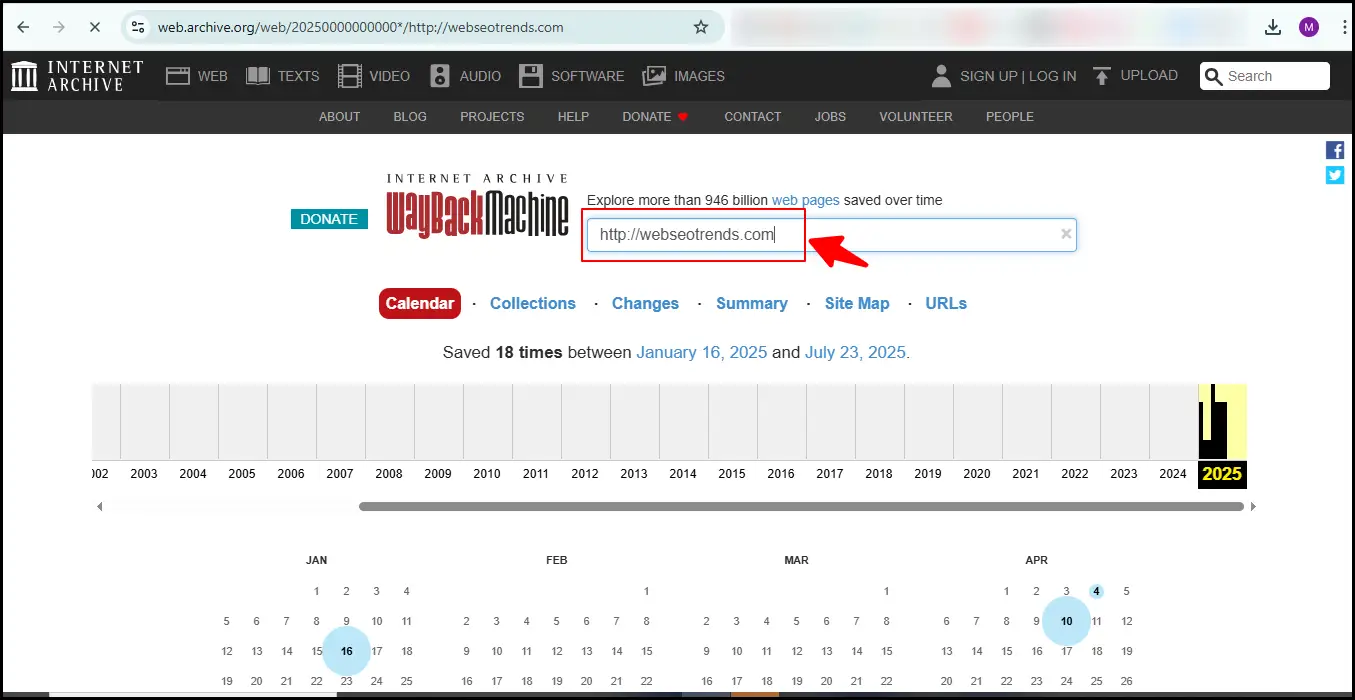Click the AUDIO section icon
This screenshot has height=700, width=1355.
click(440, 75)
